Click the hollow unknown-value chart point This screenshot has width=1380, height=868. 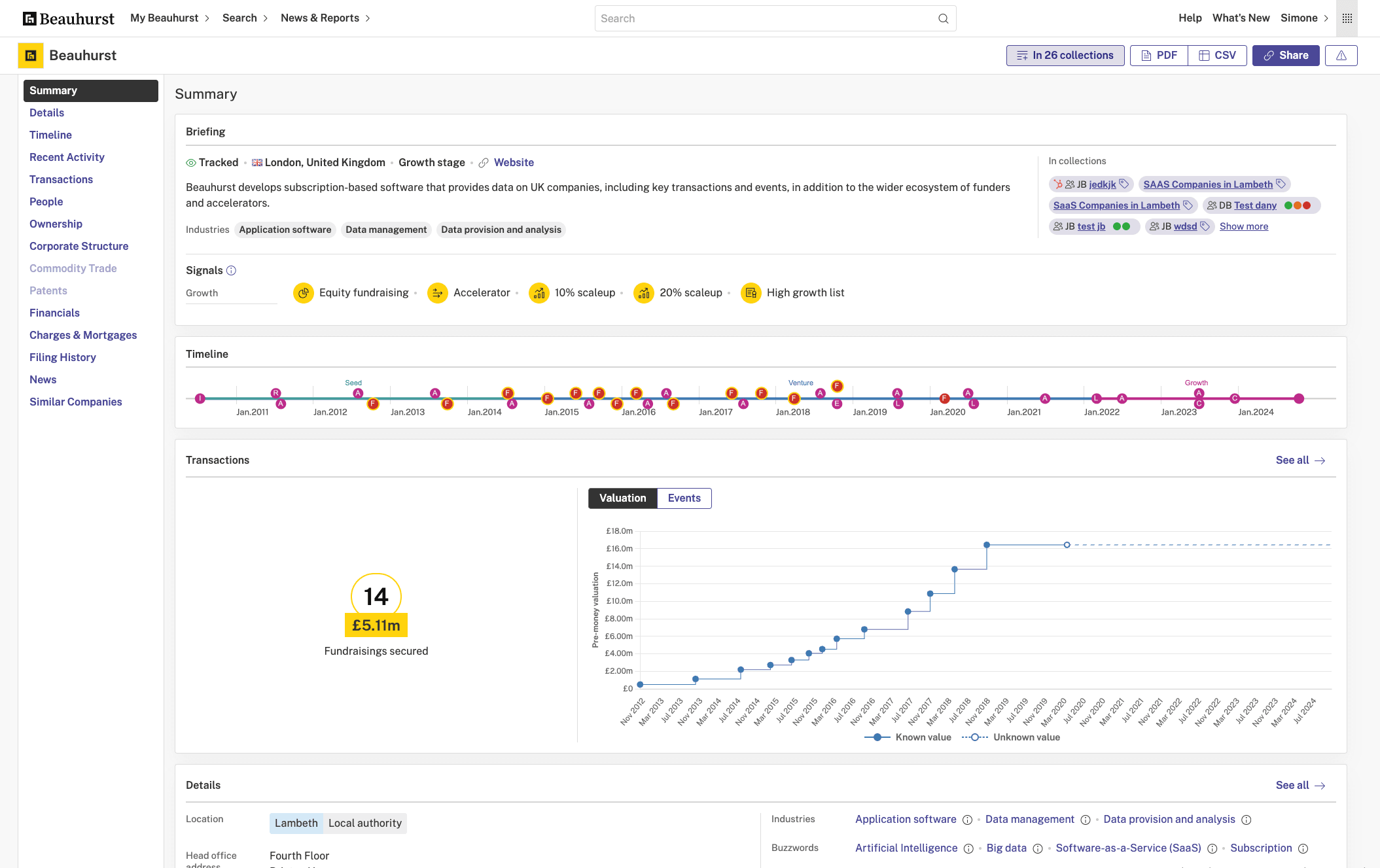(x=1067, y=545)
